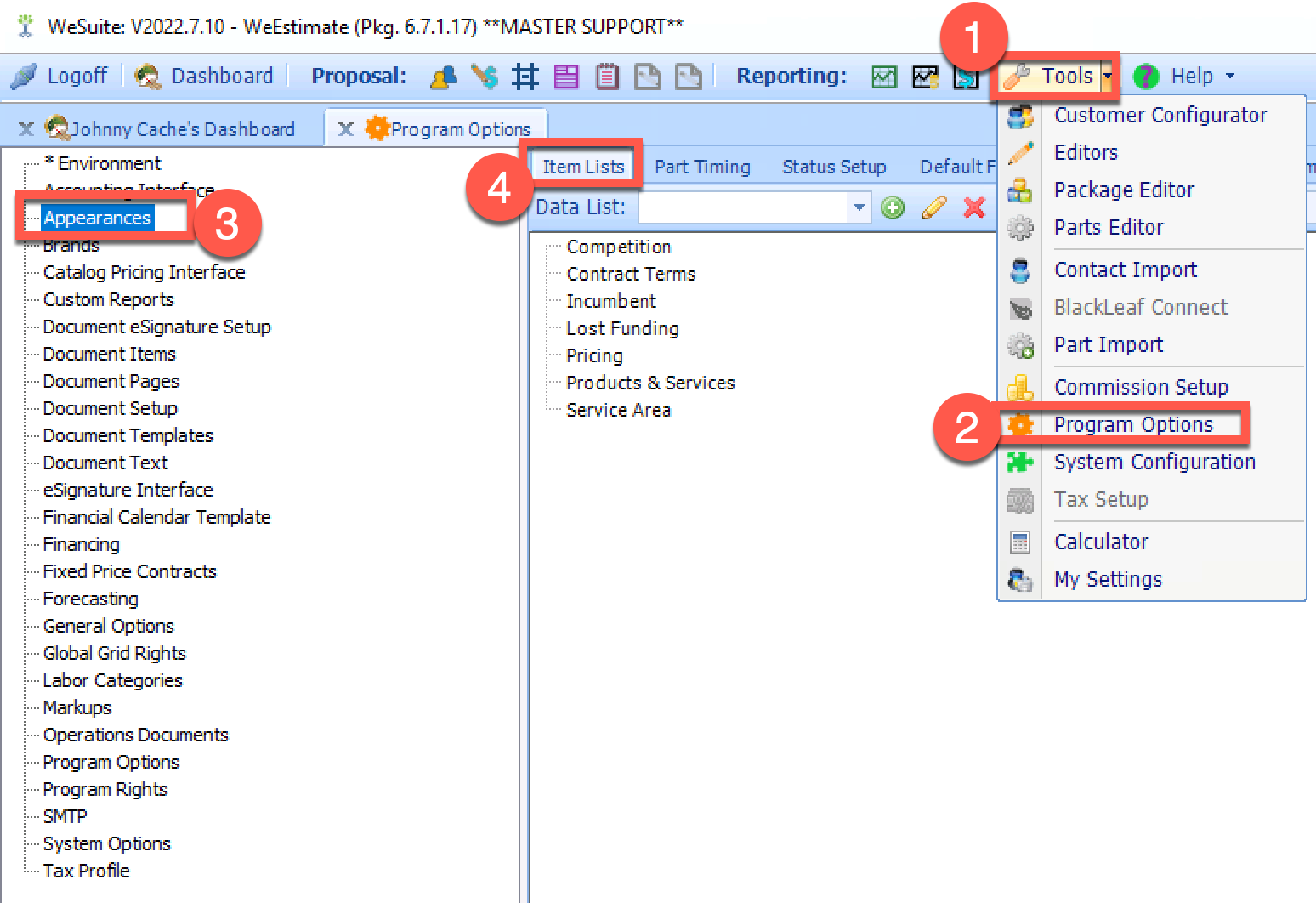Click the Proposal contacts people icon
The width and height of the screenshot is (1316, 903).
443,77
